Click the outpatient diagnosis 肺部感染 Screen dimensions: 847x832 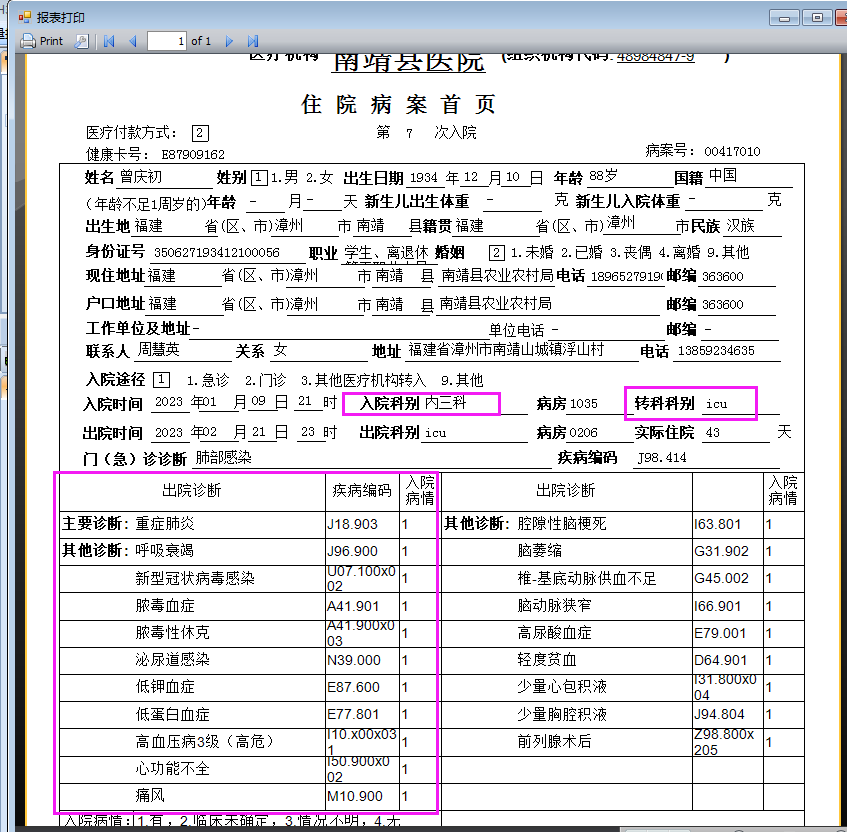[x=223, y=458]
